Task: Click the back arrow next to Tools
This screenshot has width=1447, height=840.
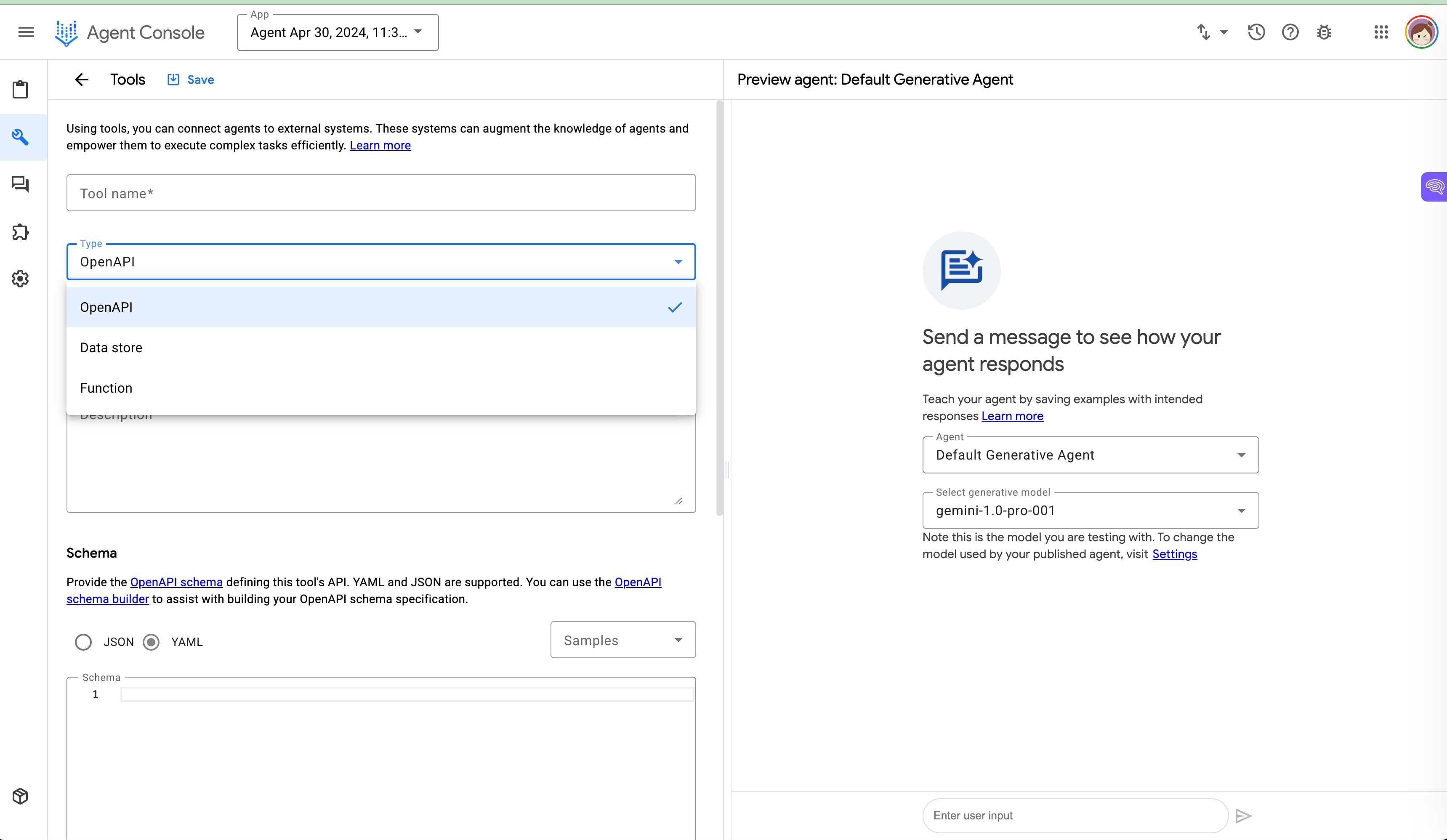Action: (82, 79)
